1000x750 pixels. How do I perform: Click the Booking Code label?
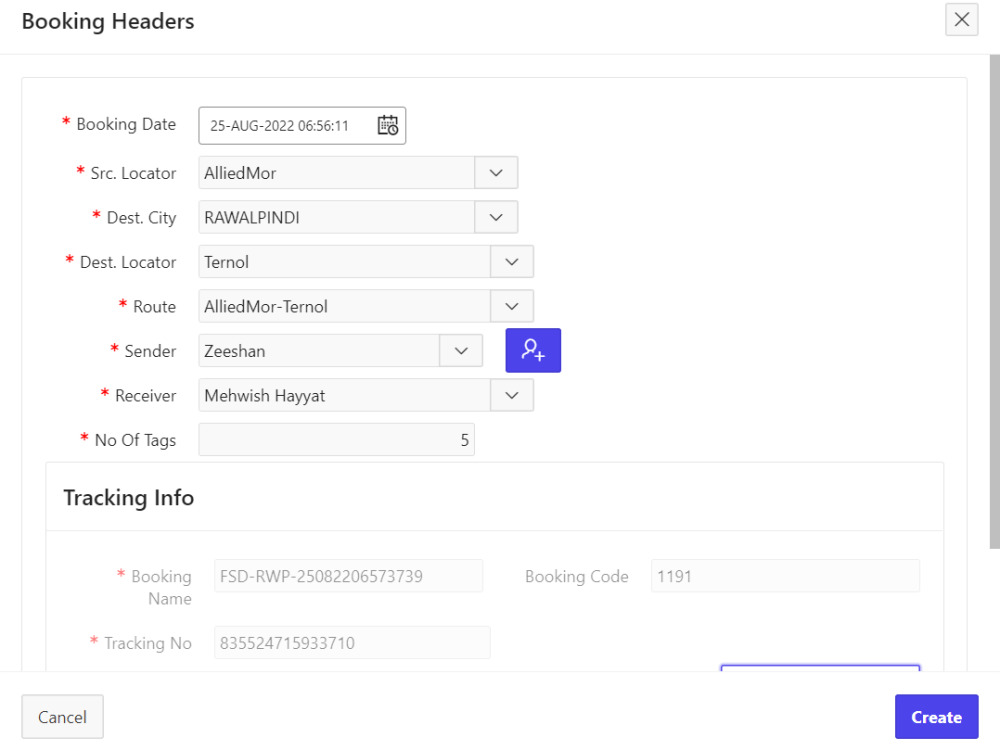click(x=577, y=577)
